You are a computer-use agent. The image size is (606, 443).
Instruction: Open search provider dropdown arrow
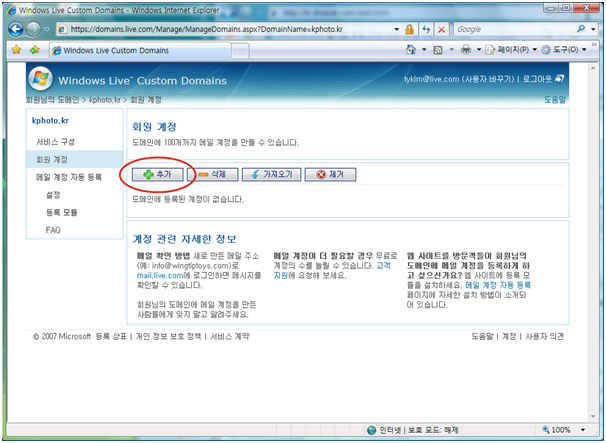pyautogui.click(x=593, y=29)
